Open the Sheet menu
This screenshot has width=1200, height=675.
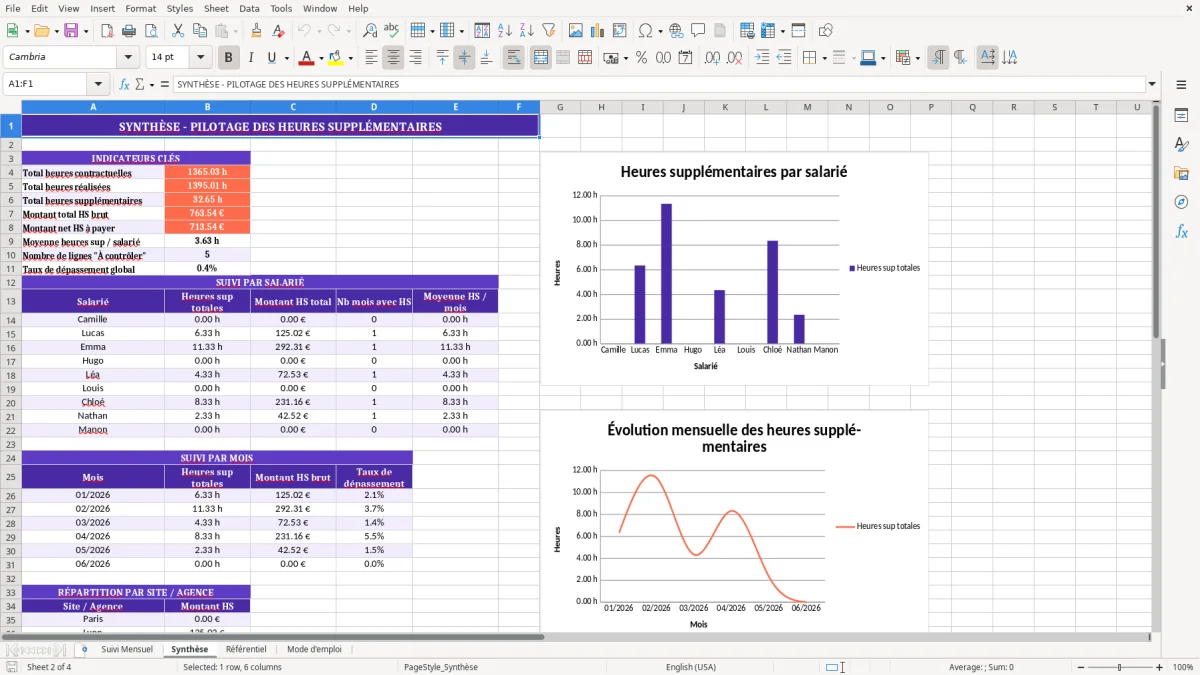216,8
